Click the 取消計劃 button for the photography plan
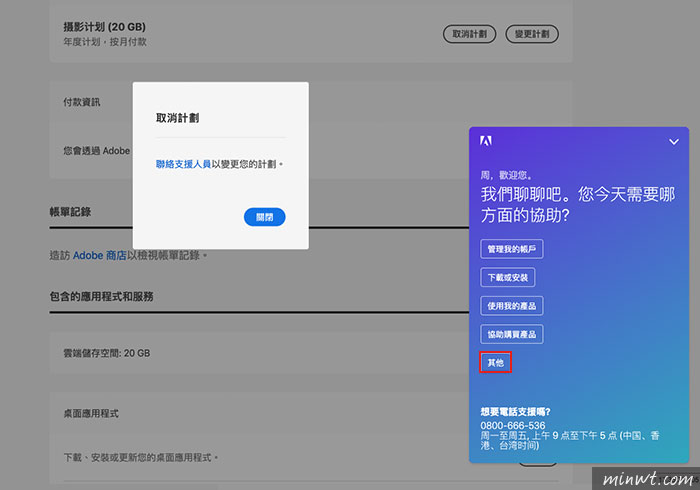This screenshot has height=490, width=700. 469,34
